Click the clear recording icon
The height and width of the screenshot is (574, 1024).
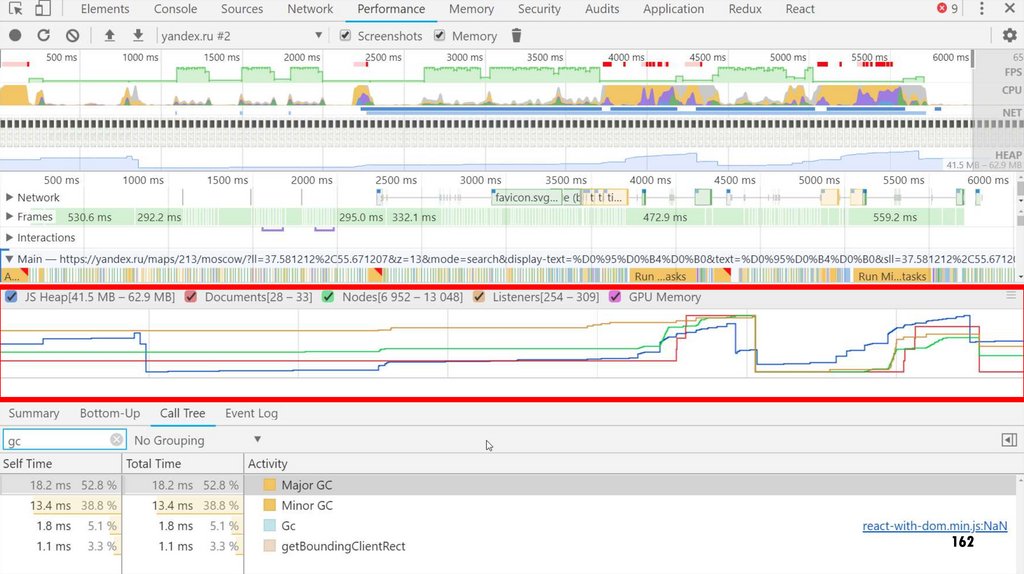point(72,35)
